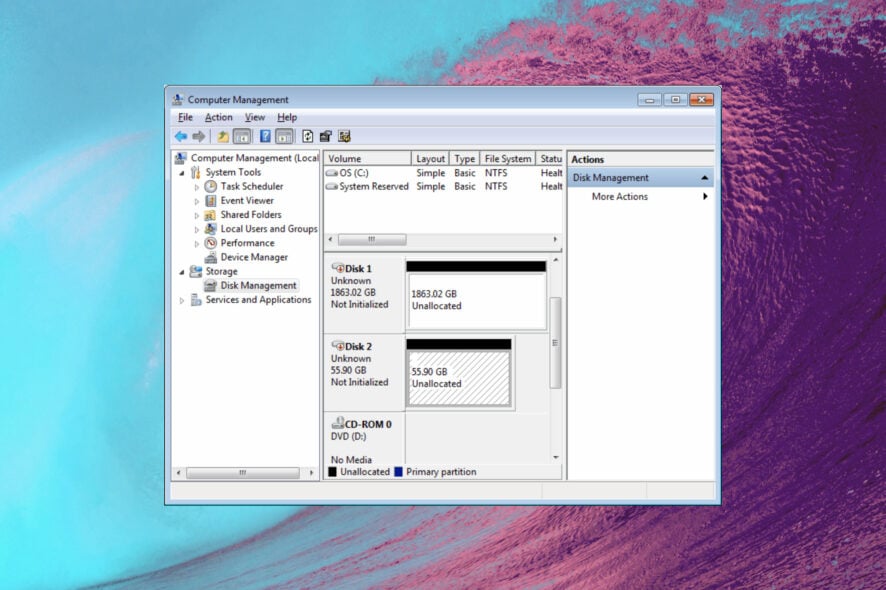Click the Help icon in the toolbar
The width and height of the screenshot is (886, 590).
tap(265, 135)
